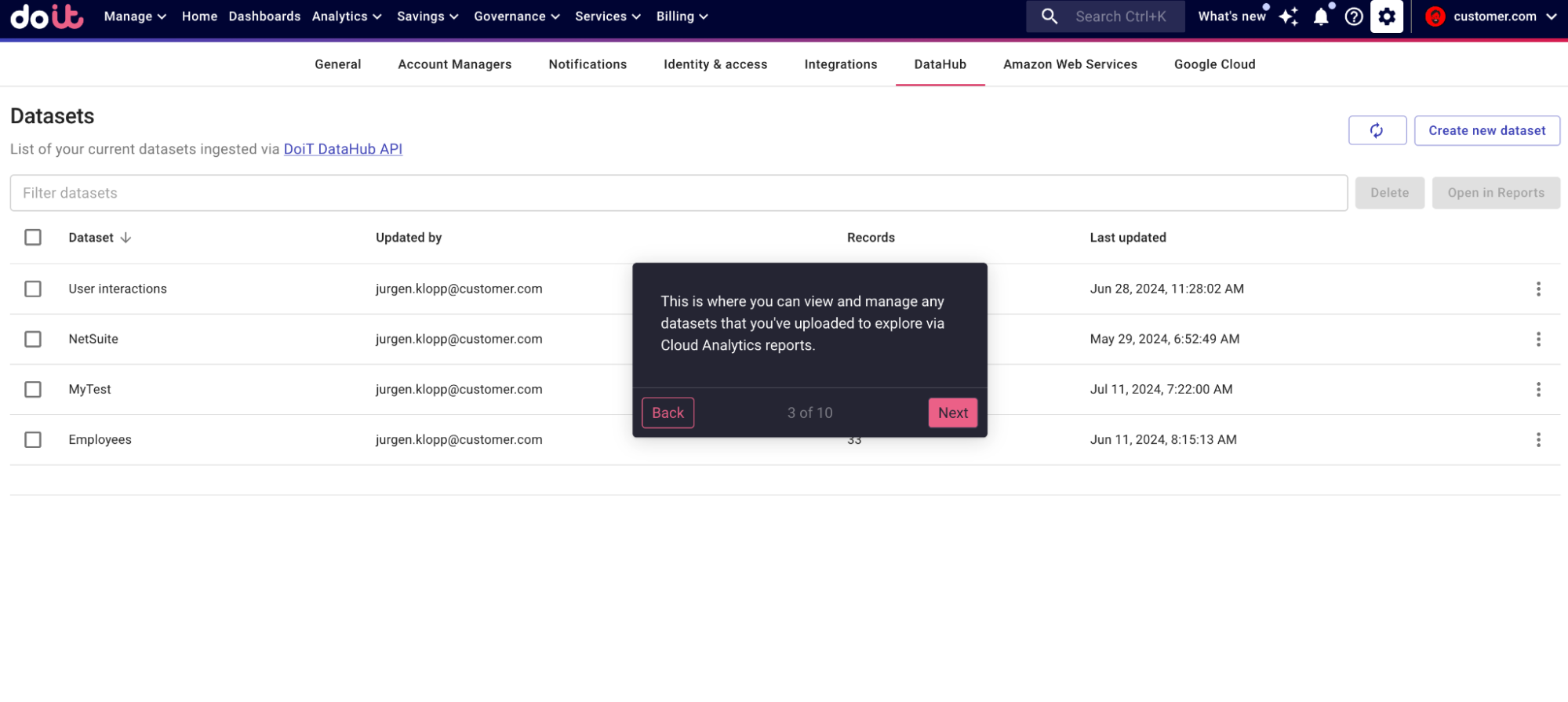
Task: Expand the Billing menu
Action: pyautogui.click(x=682, y=16)
